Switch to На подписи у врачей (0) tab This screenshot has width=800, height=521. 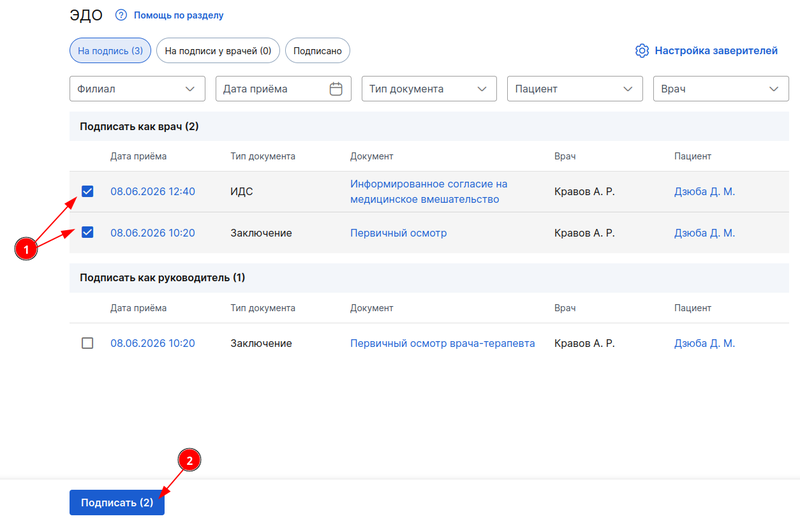pyautogui.click(x=218, y=51)
